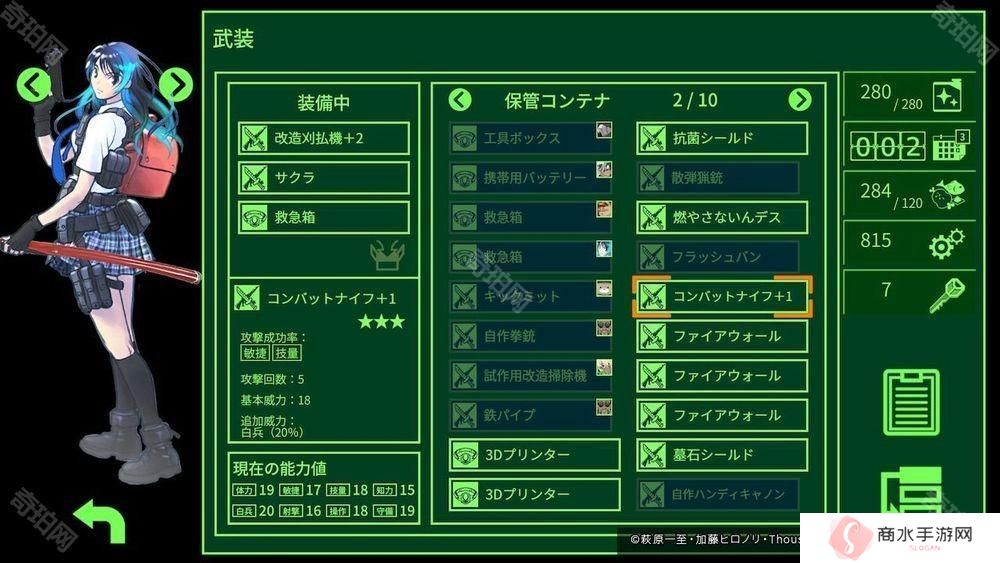The height and width of the screenshot is (563, 1000).
Task: Select highlighted コンバットナイフ+1 in container
Action: tap(722, 296)
